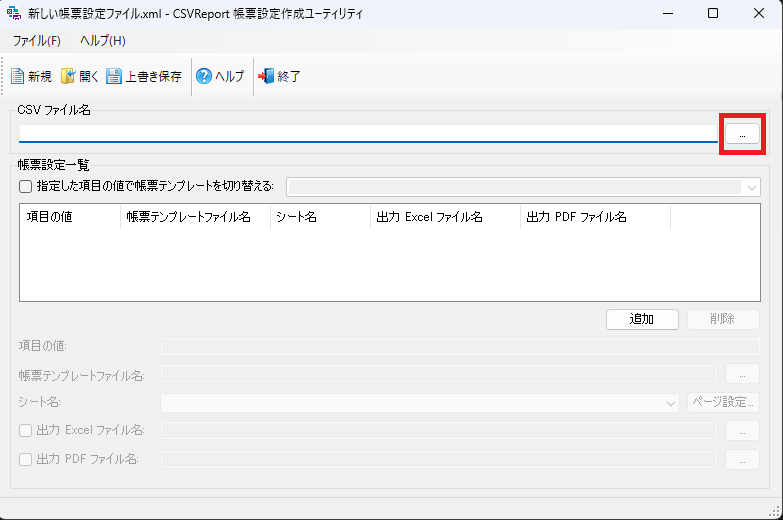Open the ヘルプ(H) menu

103,41
